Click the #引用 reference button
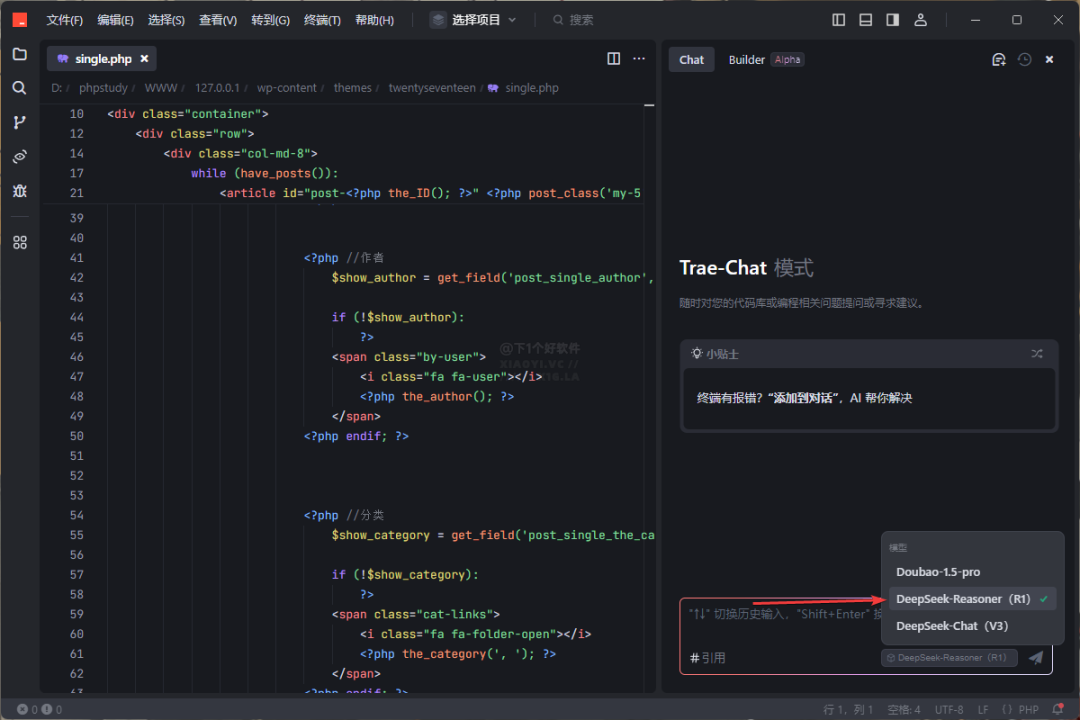This screenshot has width=1080, height=720. (x=708, y=658)
